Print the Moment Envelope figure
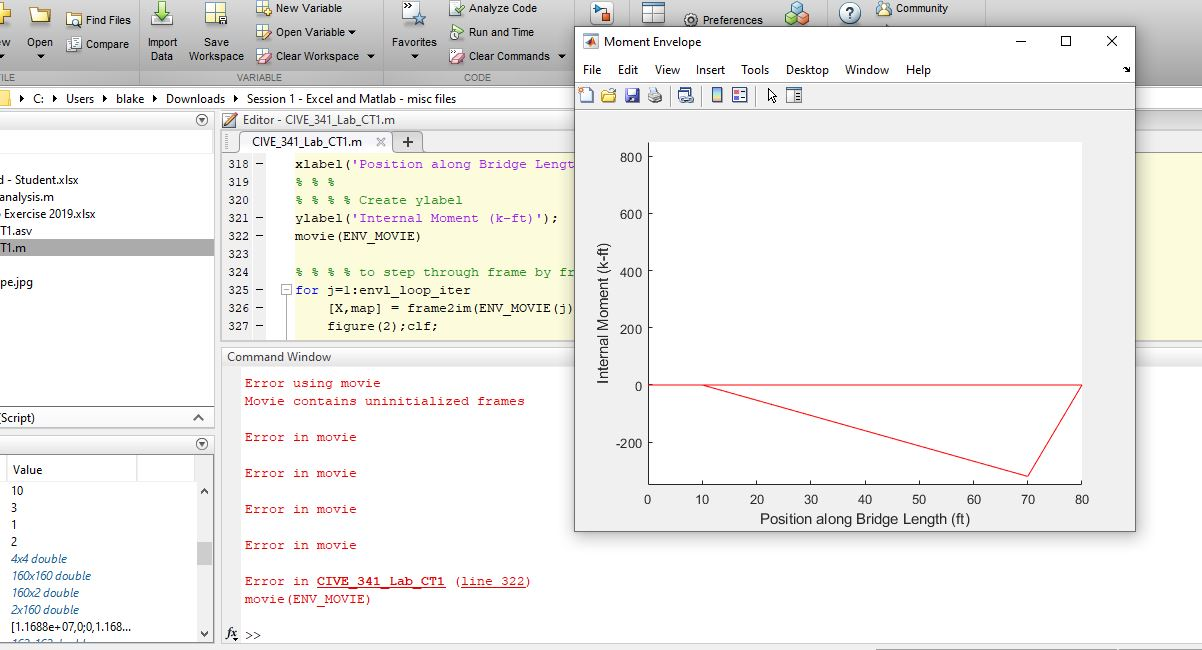The image size is (1202, 650). coord(654,95)
